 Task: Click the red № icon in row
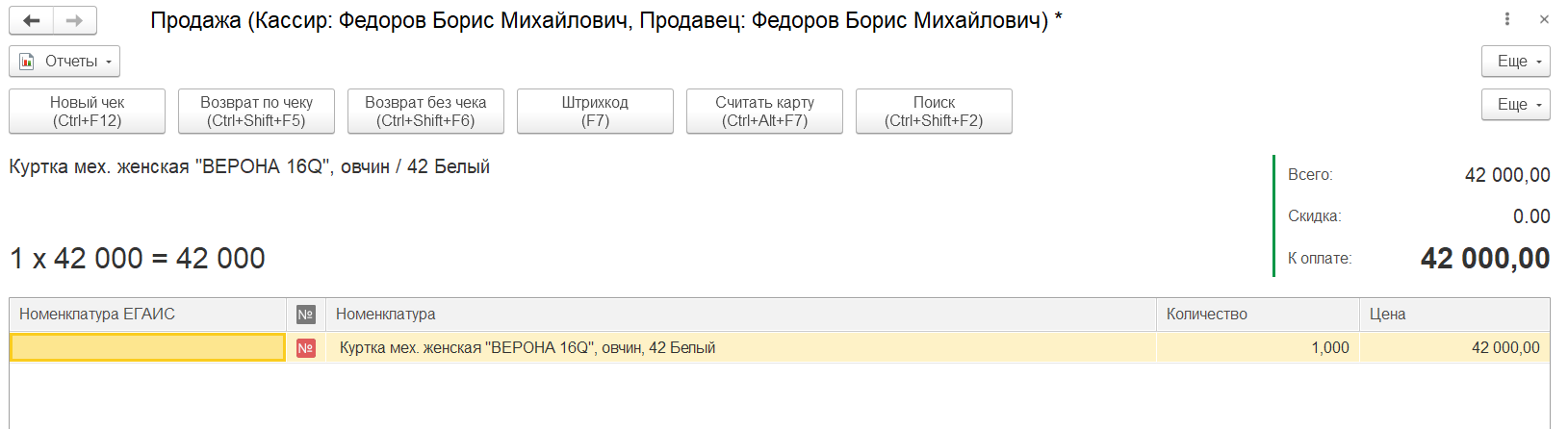coord(306,348)
